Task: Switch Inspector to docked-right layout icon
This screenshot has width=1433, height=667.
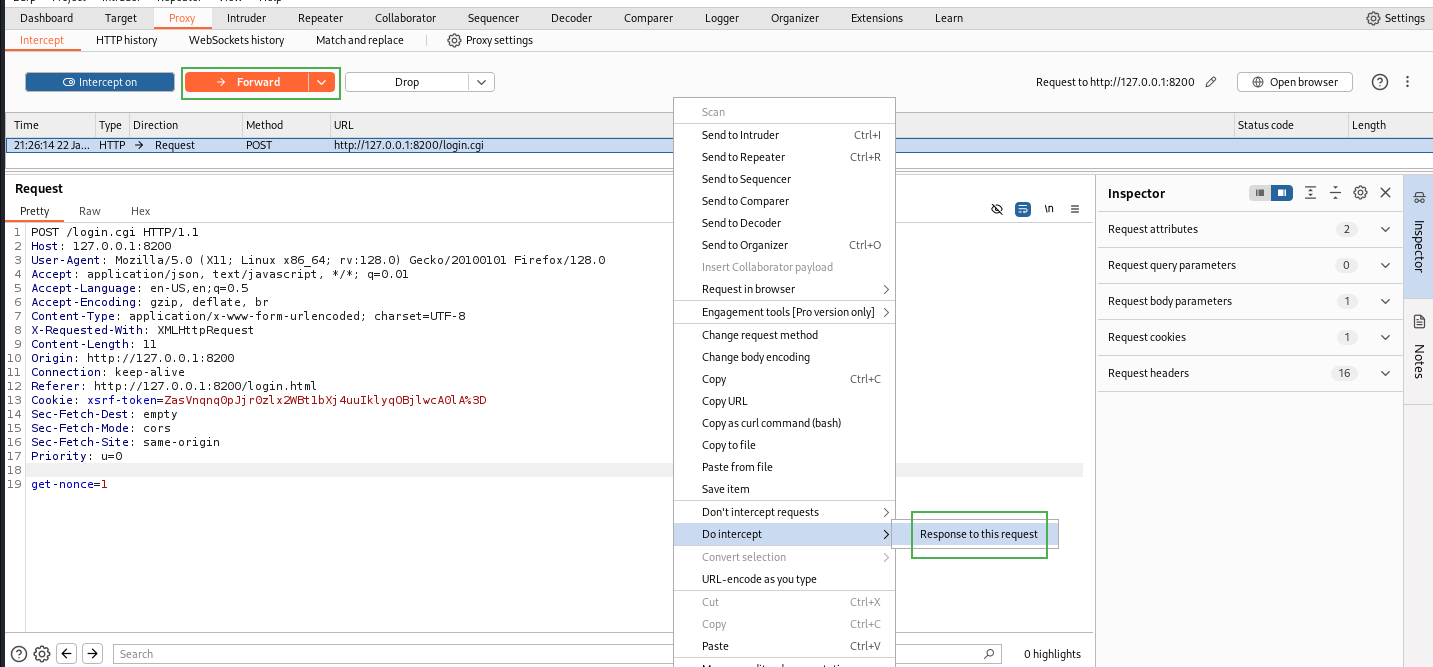Action: pyautogui.click(x=1282, y=193)
